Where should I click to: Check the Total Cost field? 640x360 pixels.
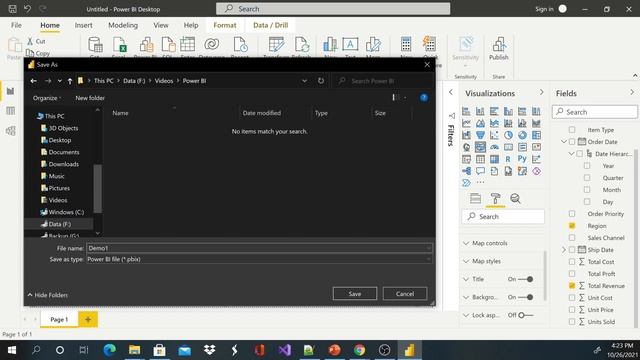click(x=572, y=262)
